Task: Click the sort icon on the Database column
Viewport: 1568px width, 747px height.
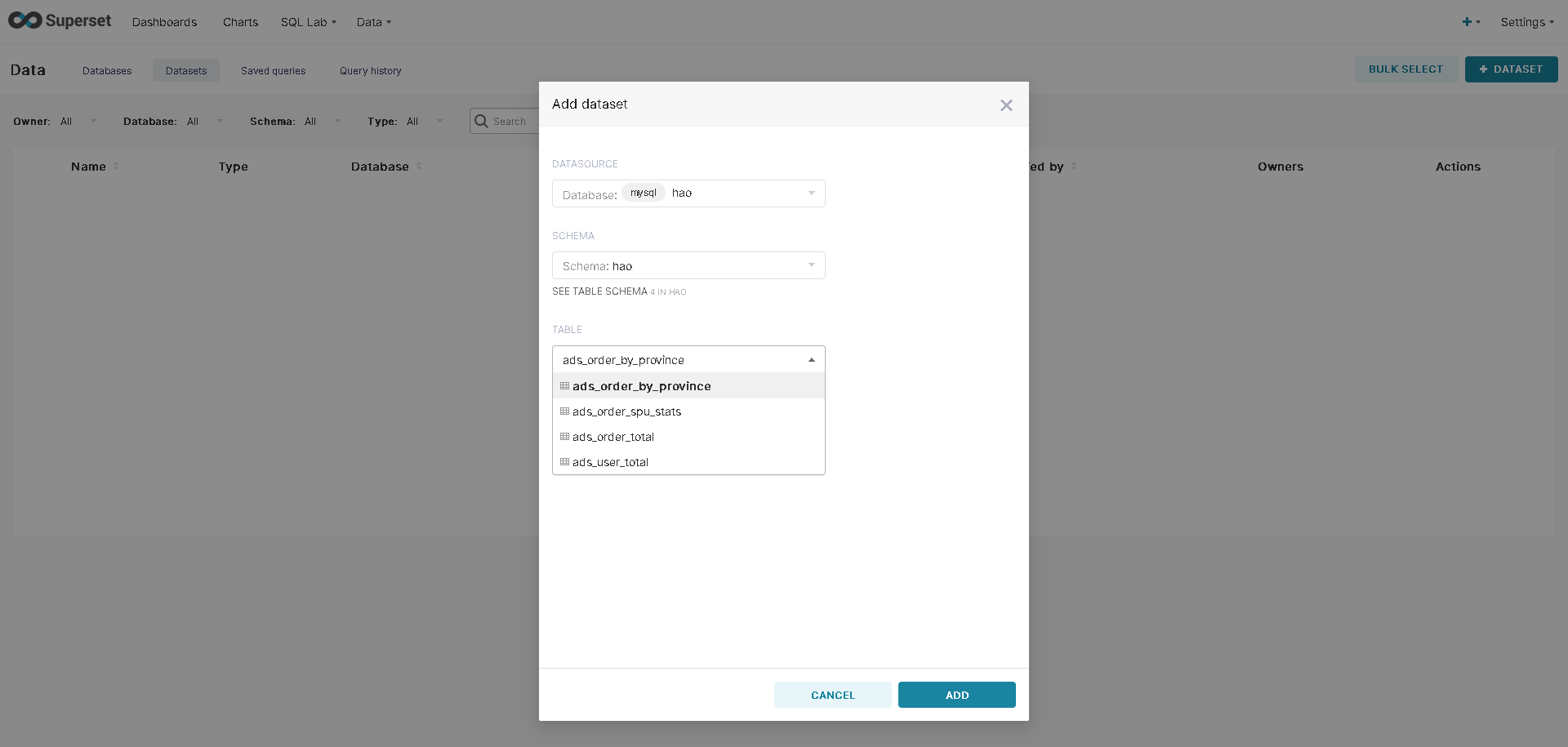Action: [421, 166]
